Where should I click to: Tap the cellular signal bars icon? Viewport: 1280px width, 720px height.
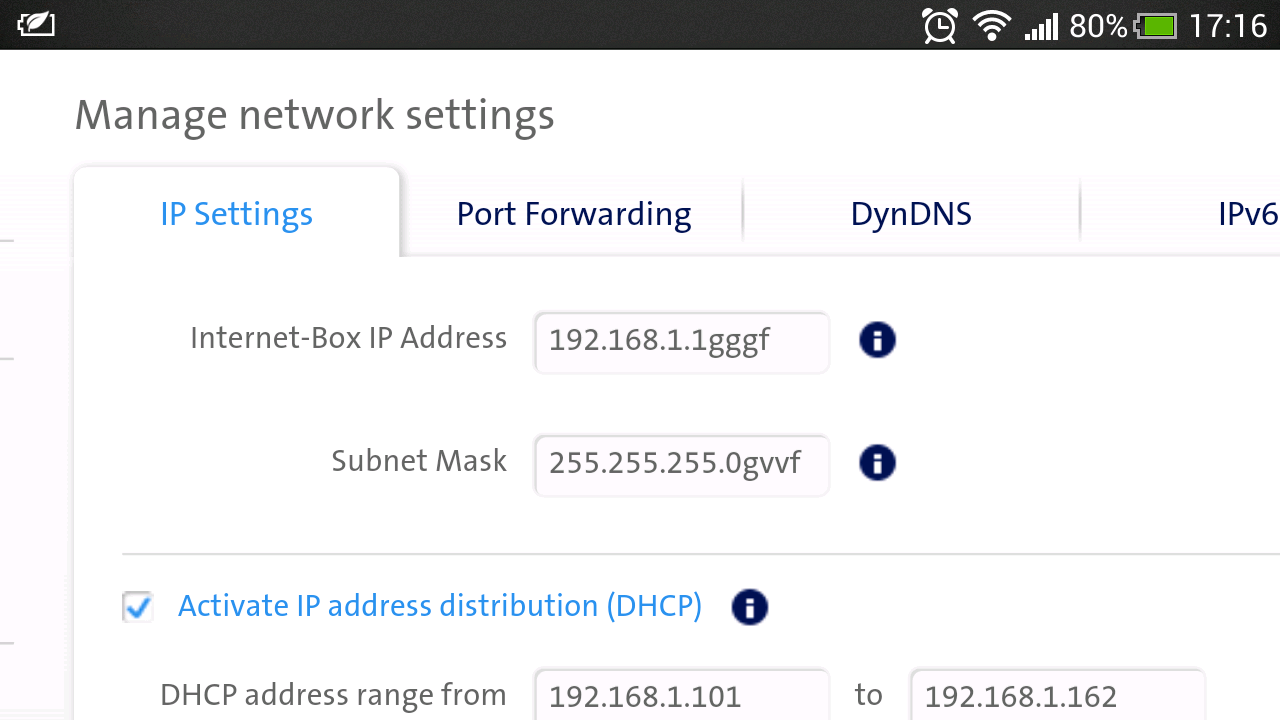tap(1041, 27)
